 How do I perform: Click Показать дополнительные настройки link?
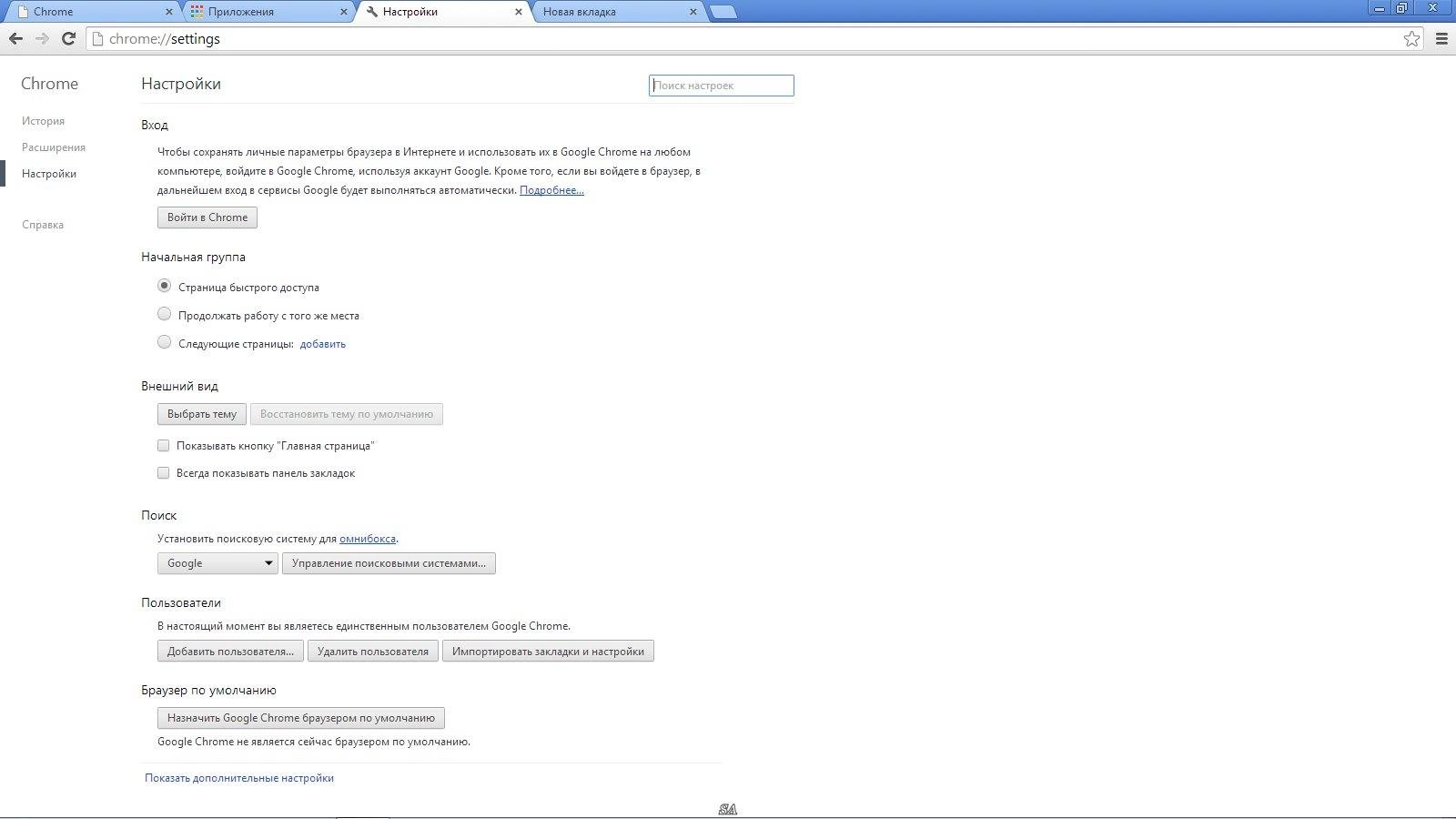pyautogui.click(x=239, y=778)
